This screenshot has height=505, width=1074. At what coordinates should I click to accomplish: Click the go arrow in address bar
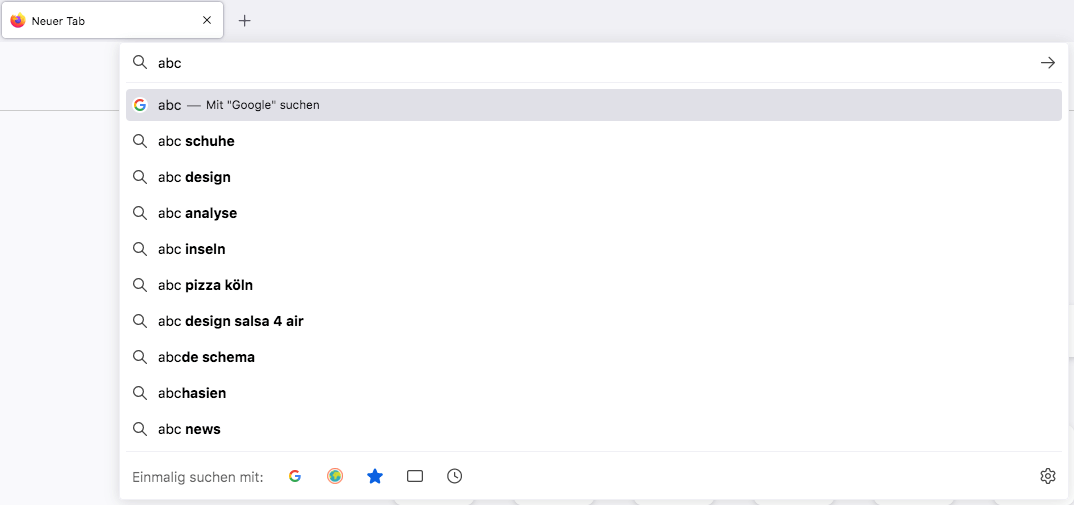1047,63
